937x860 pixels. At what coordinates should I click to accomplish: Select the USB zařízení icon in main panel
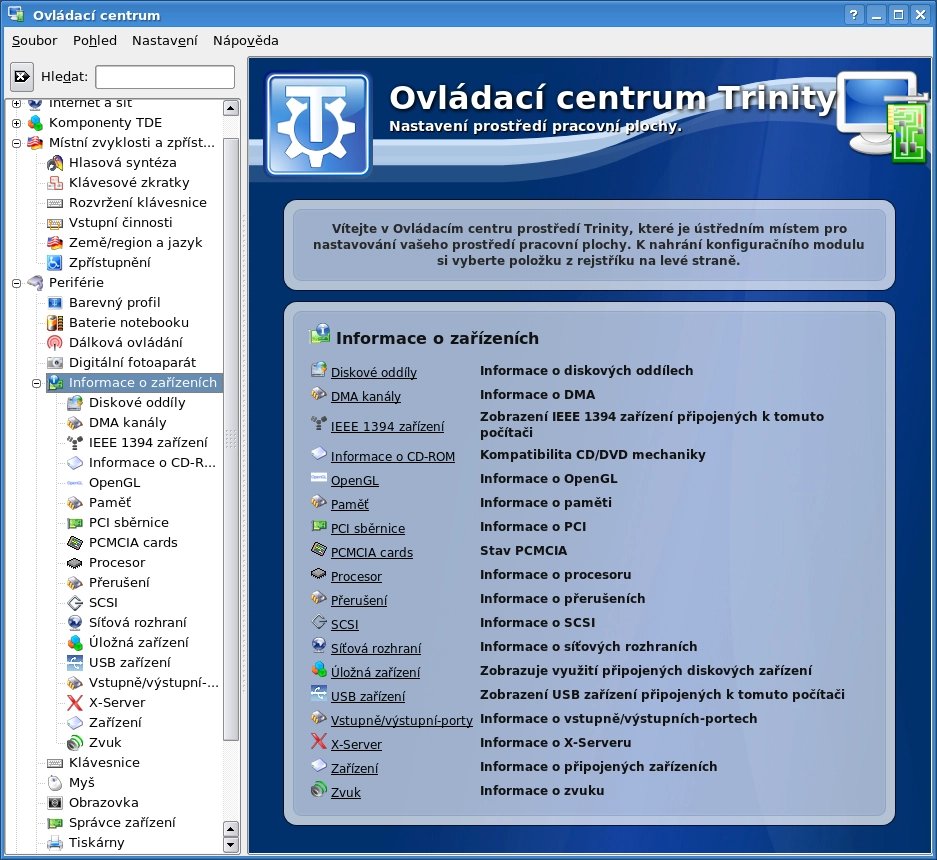pos(319,693)
